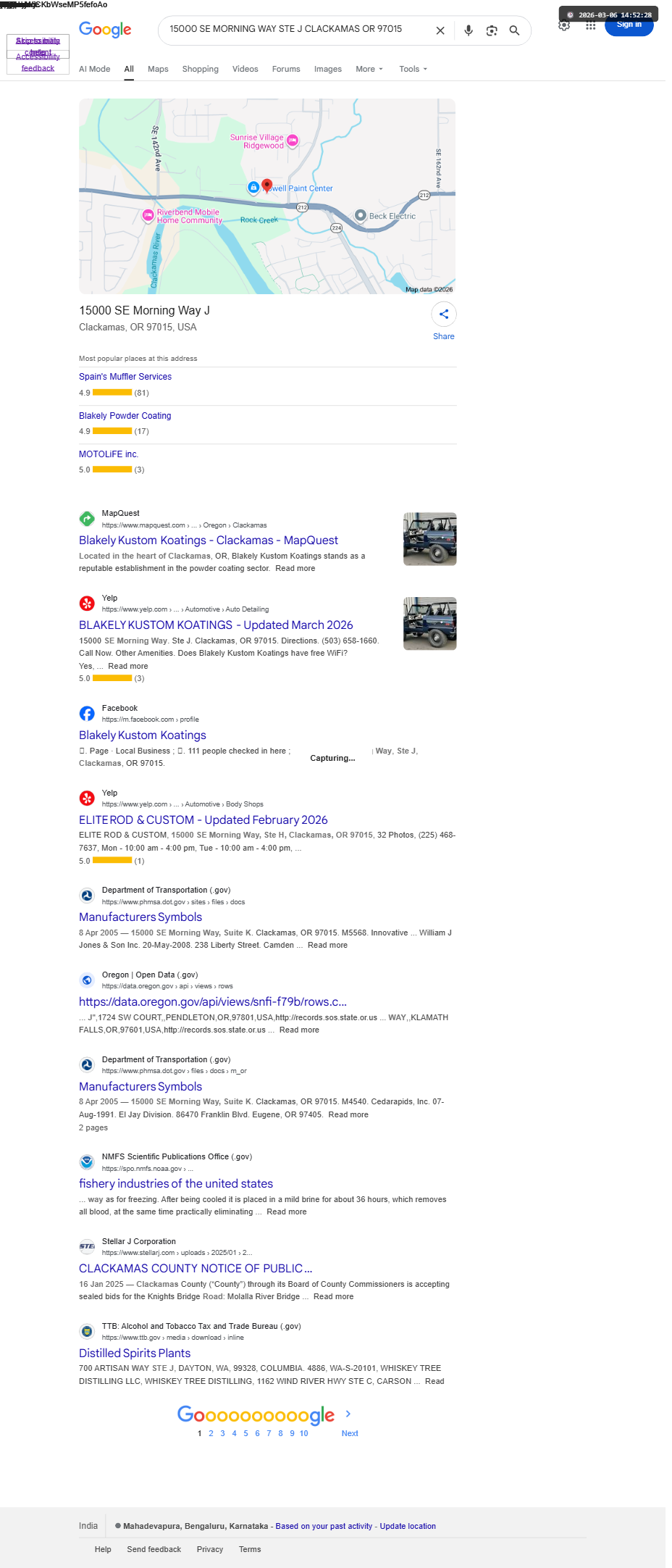Open the Google apps grid icon

[x=591, y=25]
